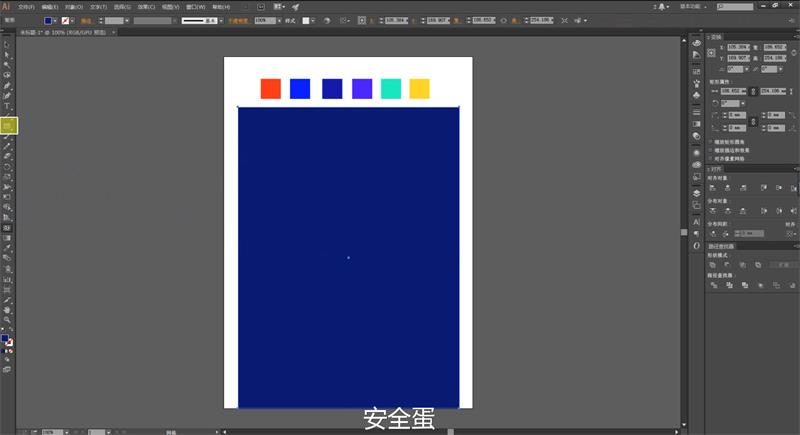Open the Swatches panel icon in dock

tap(696, 72)
